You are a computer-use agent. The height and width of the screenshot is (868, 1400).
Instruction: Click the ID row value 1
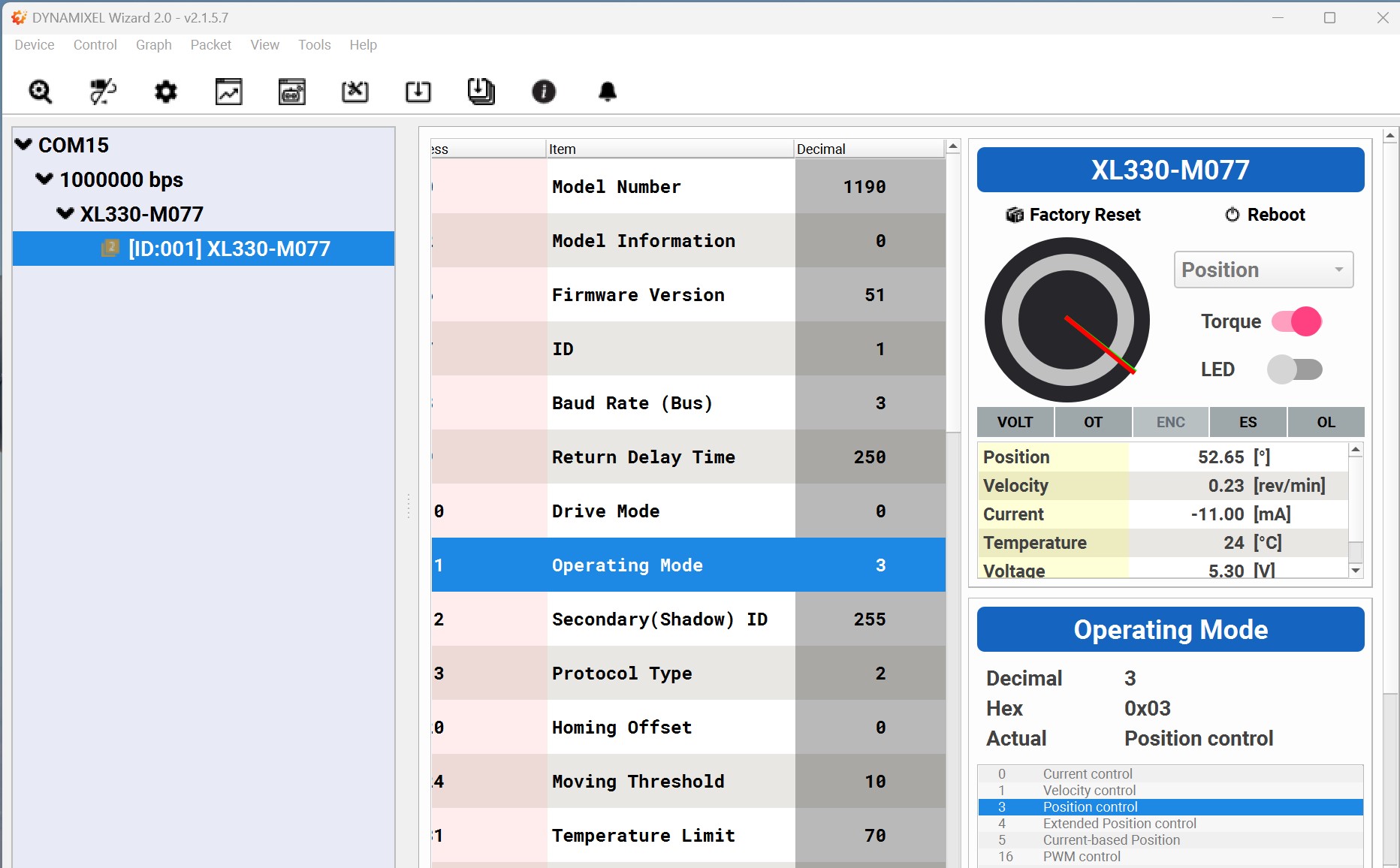[x=870, y=348]
